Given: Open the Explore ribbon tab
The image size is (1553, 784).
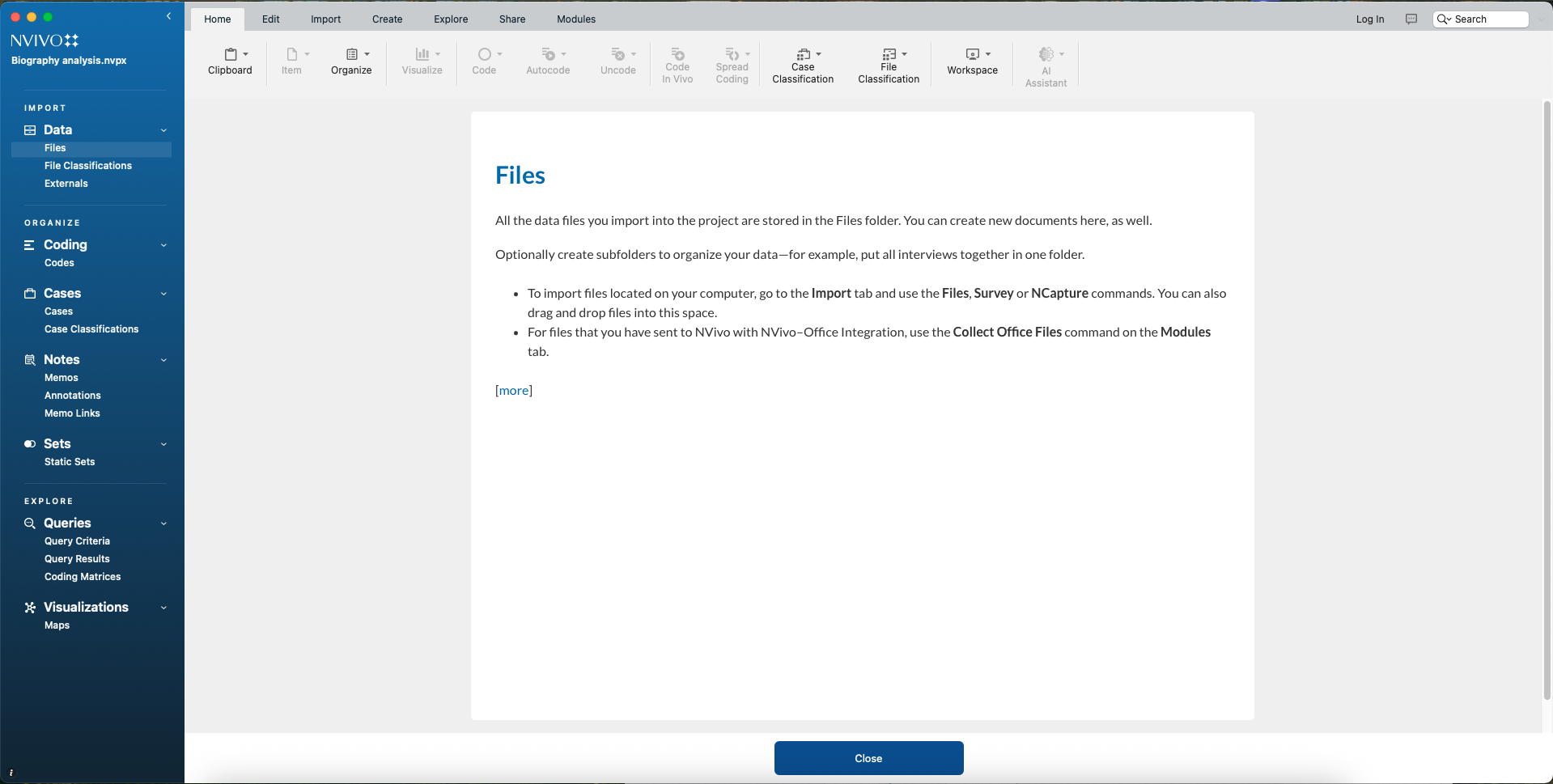Looking at the screenshot, I should [451, 19].
